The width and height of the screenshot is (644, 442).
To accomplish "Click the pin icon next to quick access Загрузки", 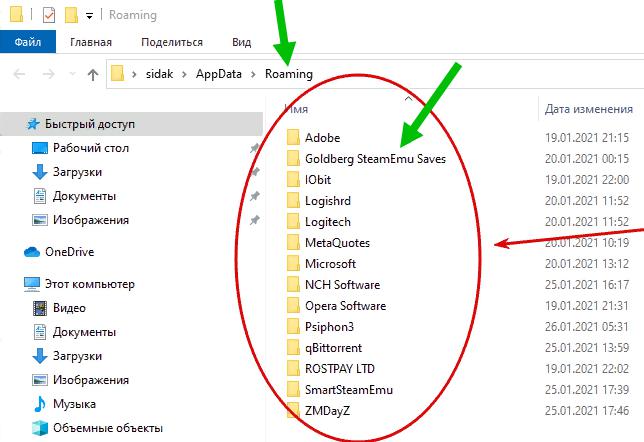I will coord(255,172).
